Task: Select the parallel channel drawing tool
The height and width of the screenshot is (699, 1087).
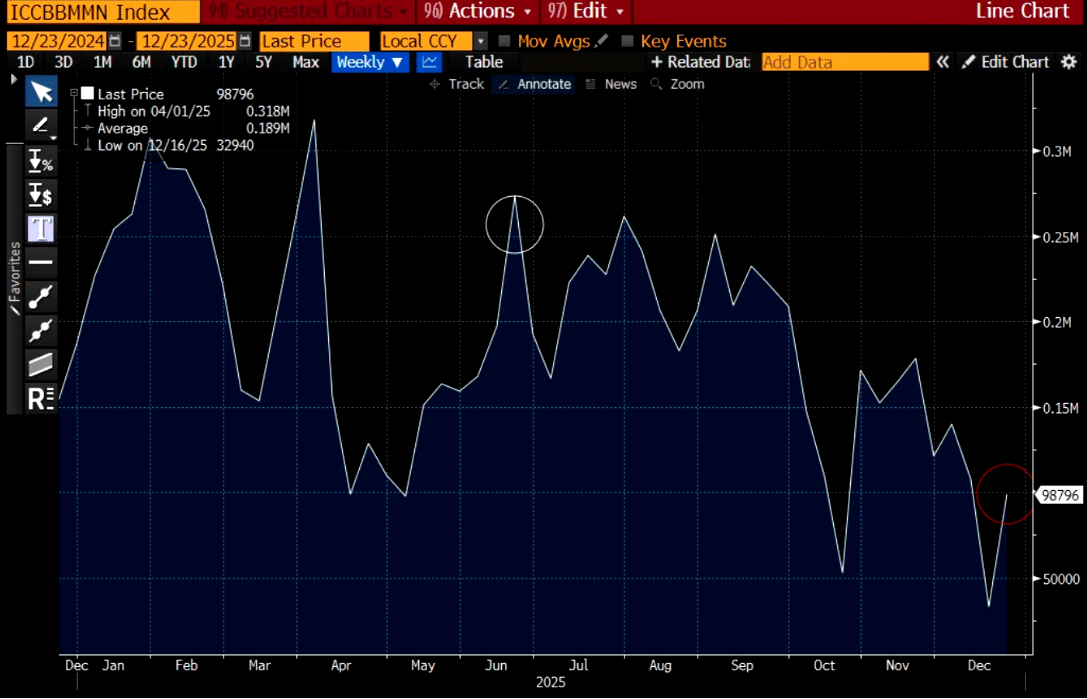Action: (x=41, y=364)
